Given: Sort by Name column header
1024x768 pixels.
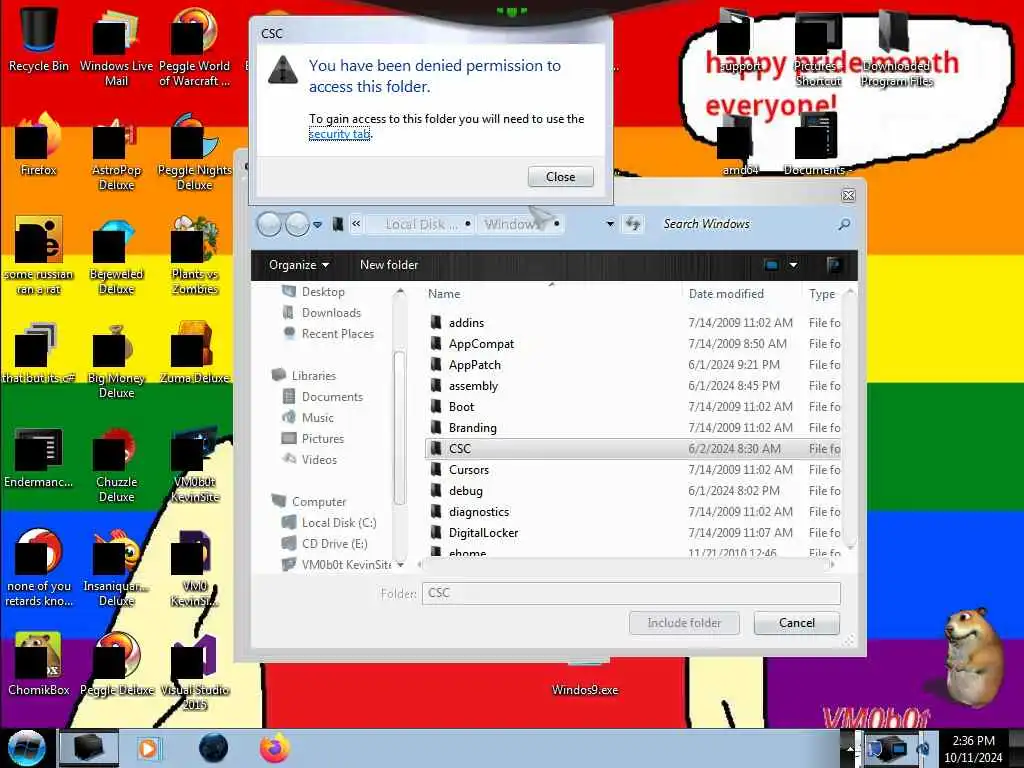Looking at the screenshot, I should click(x=444, y=294).
